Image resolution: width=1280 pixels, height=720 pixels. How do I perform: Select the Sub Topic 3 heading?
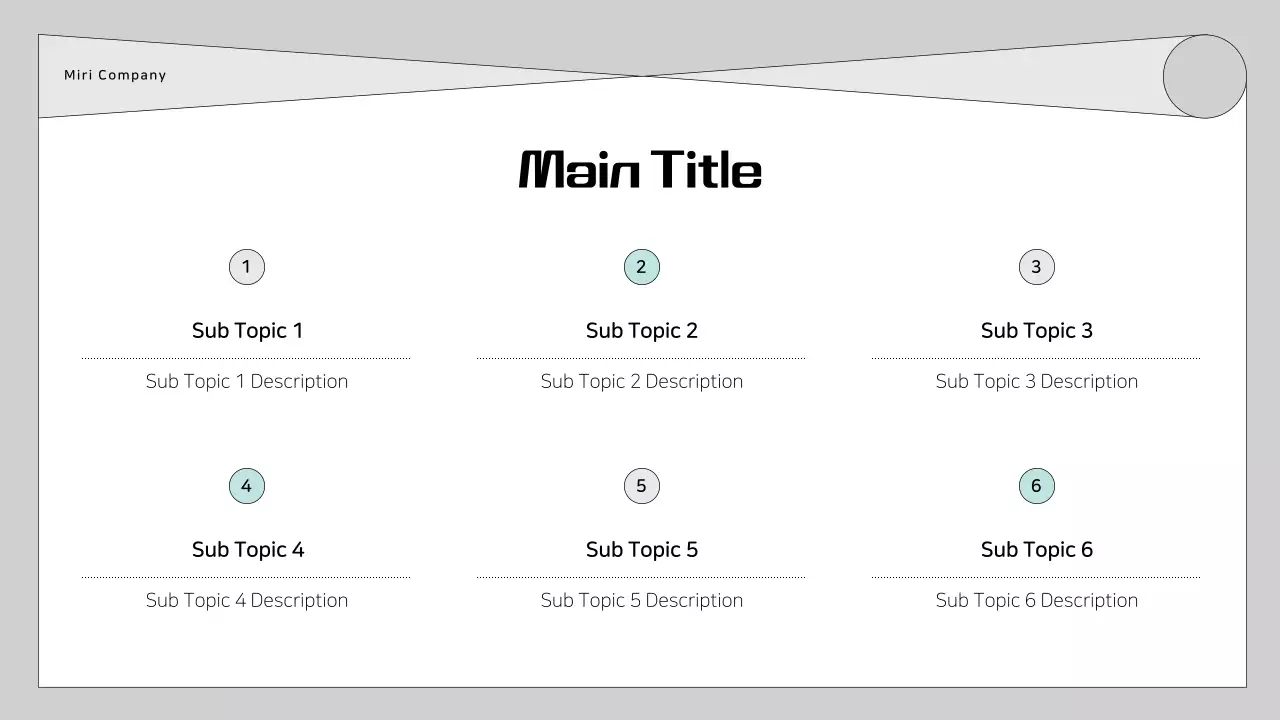tap(1037, 331)
